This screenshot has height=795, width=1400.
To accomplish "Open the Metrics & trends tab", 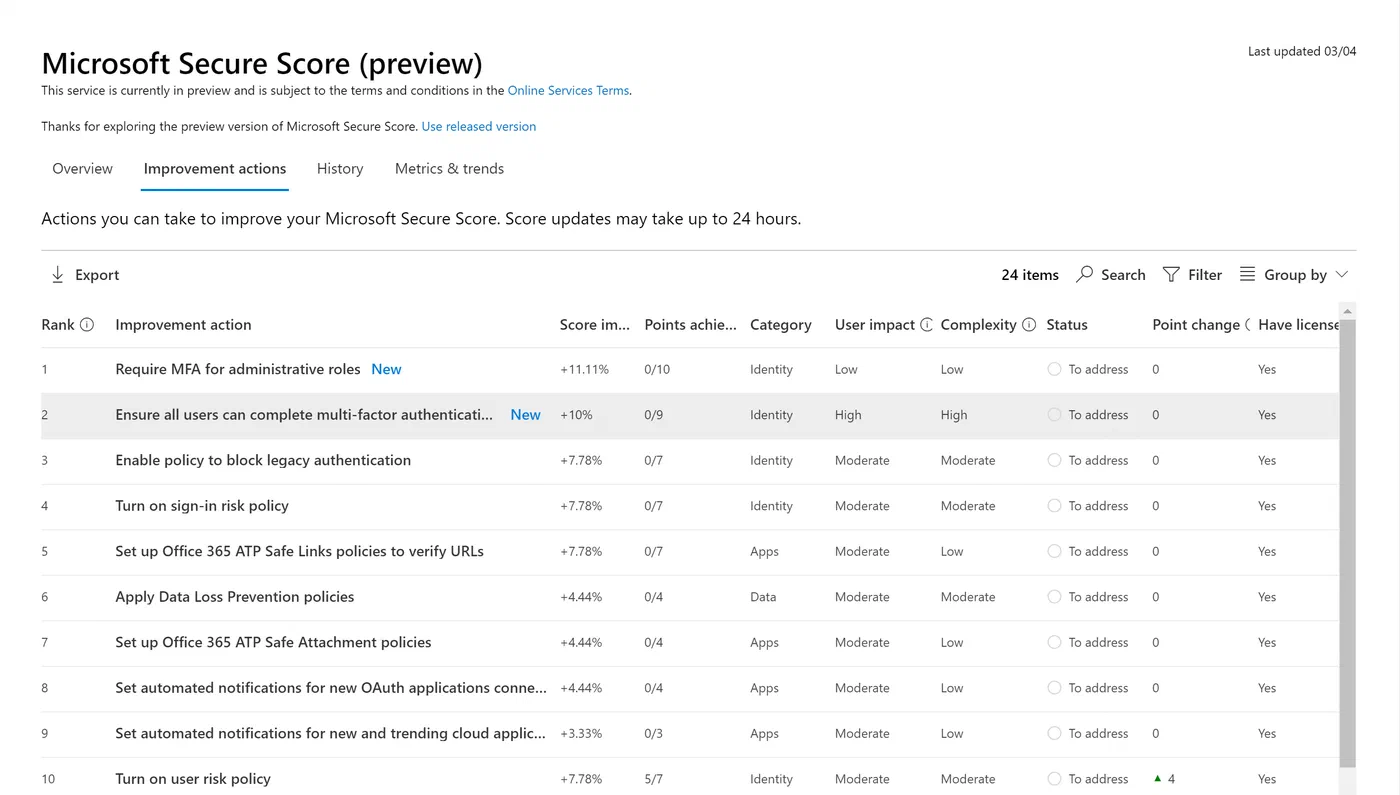I will [449, 168].
